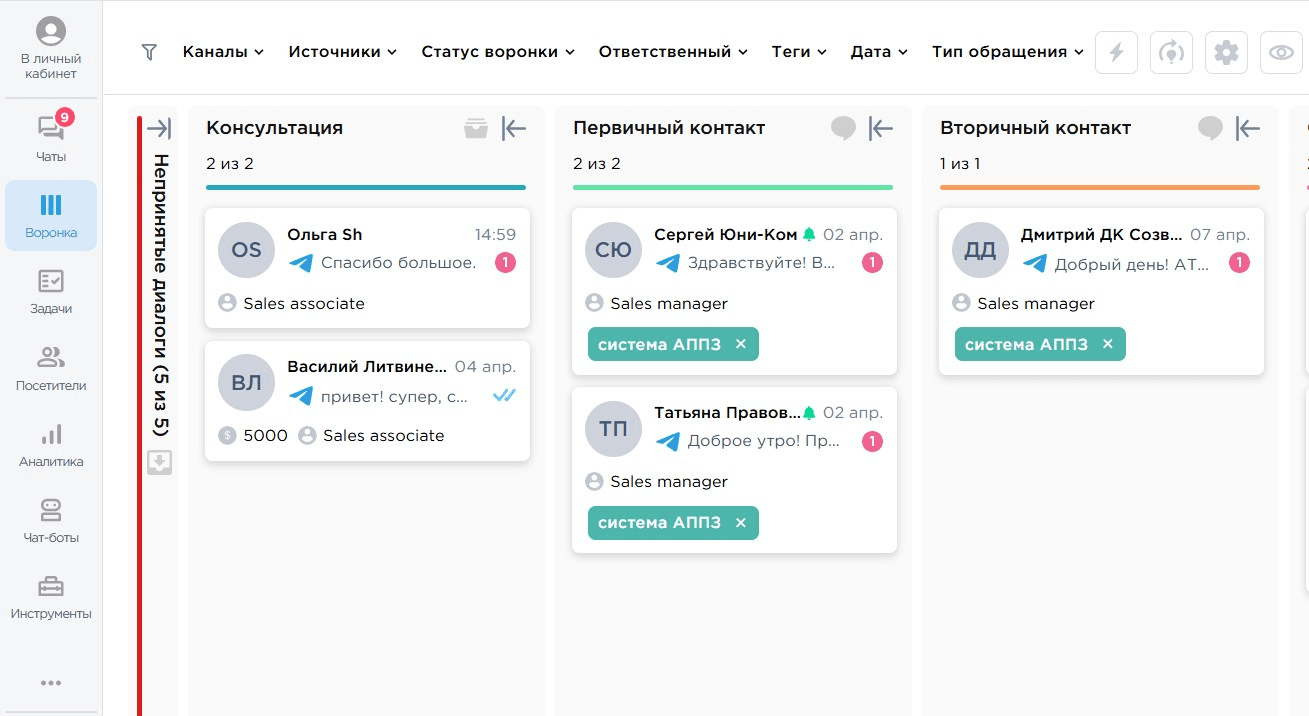Open Чат-боты section in sidebar

click(x=51, y=520)
